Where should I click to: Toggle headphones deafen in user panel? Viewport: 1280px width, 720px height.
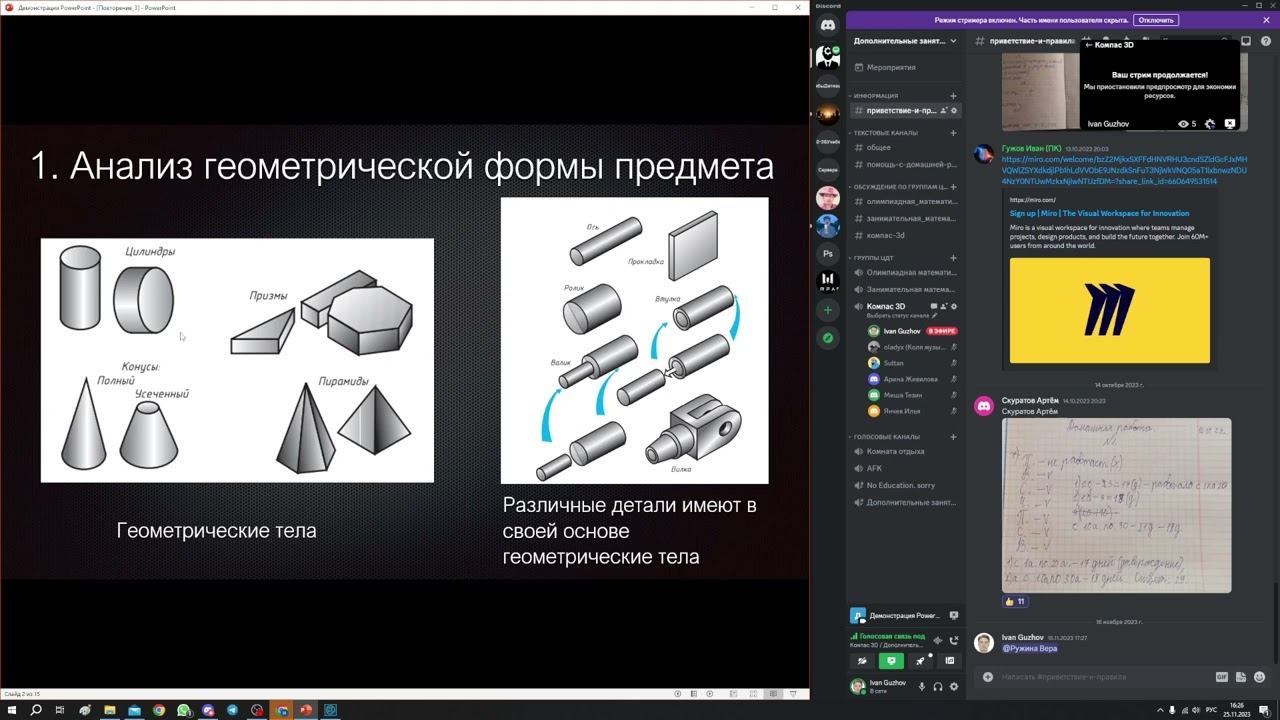pyautogui.click(x=938, y=686)
